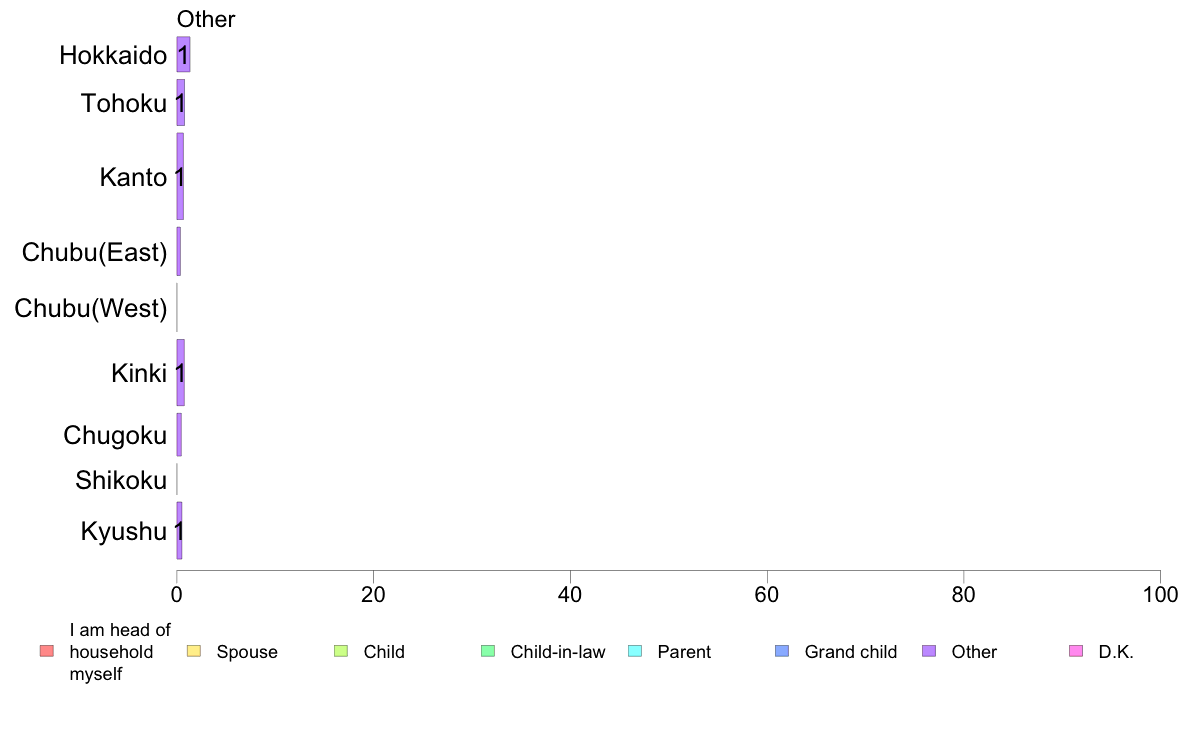
Task: Click the "Child-in-law" legend text
Action: point(557,652)
